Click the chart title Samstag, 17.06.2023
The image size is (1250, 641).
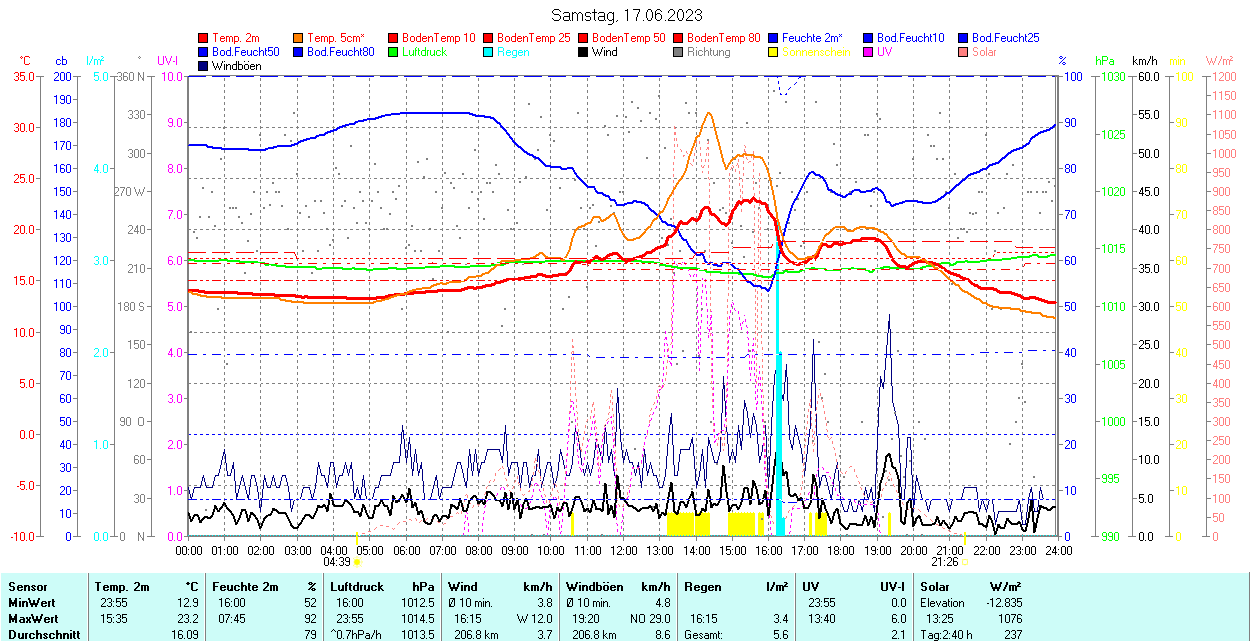click(x=627, y=15)
